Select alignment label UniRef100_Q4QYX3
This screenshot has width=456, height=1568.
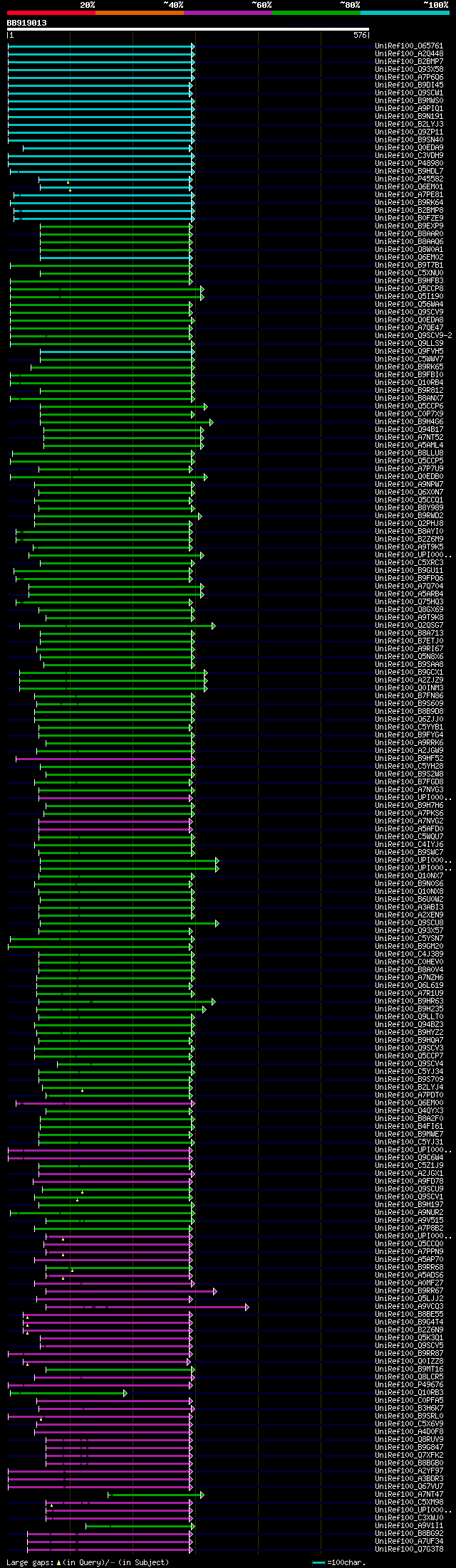[x=409, y=1110]
